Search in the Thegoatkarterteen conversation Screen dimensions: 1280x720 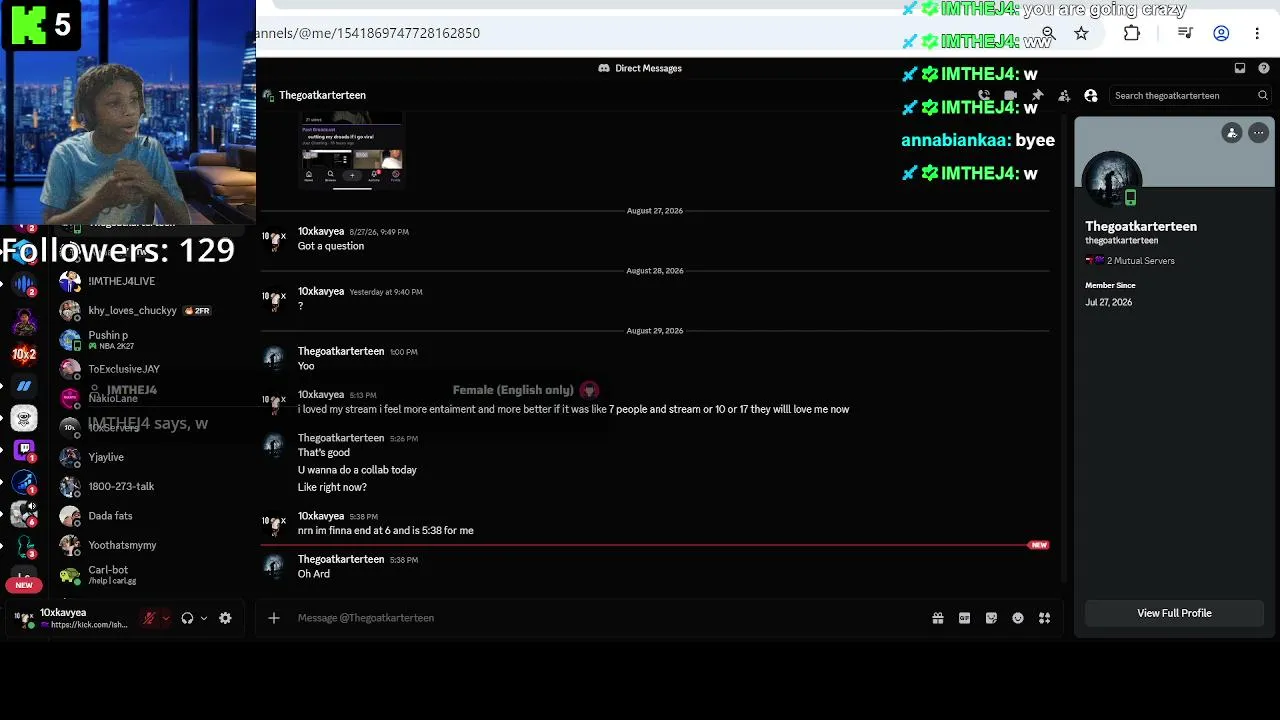[1190, 96]
